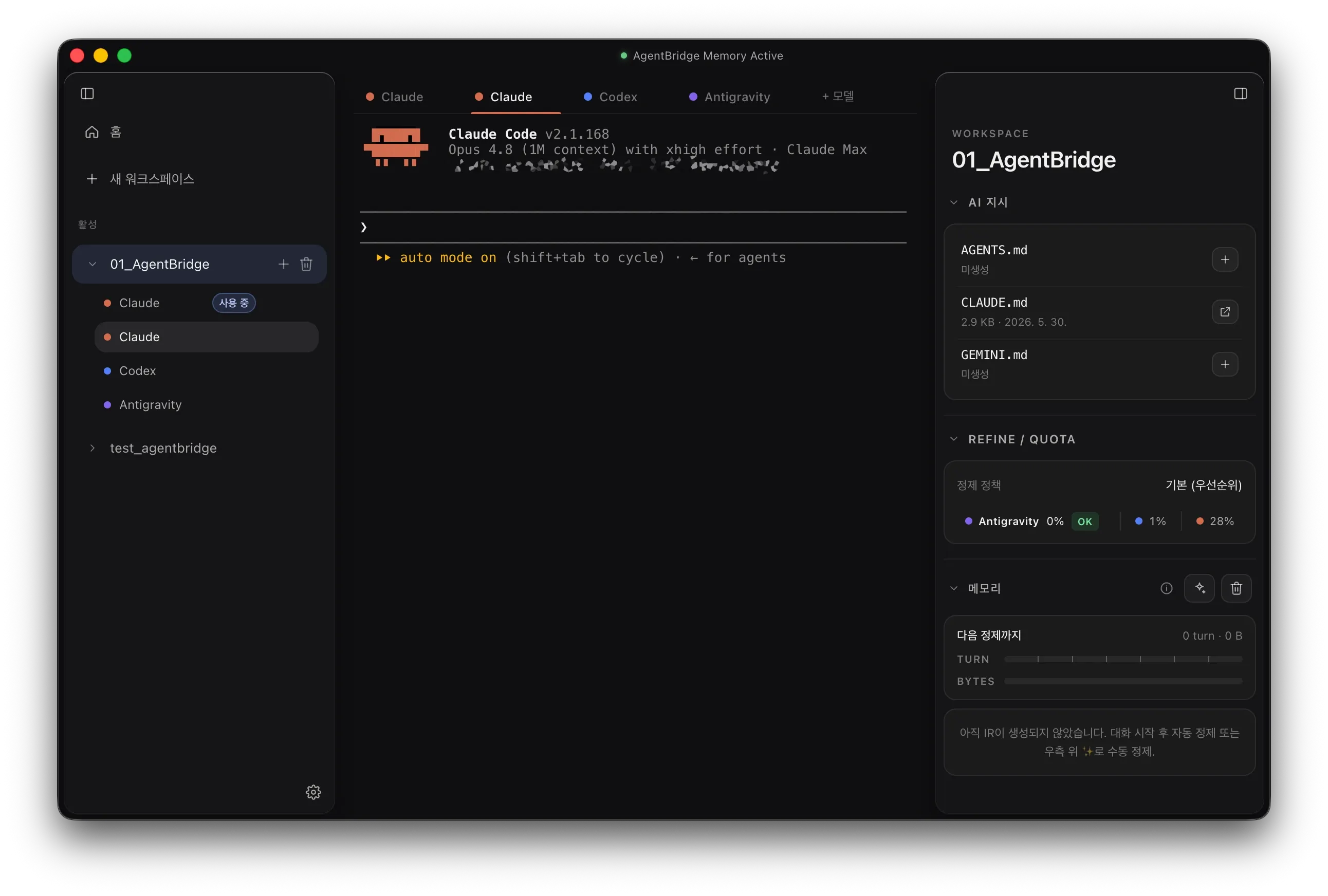This screenshot has height=896, width=1328.
Task: Open refine policy dropdown 기본 (우선순위)
Action: click(1204, 486)
